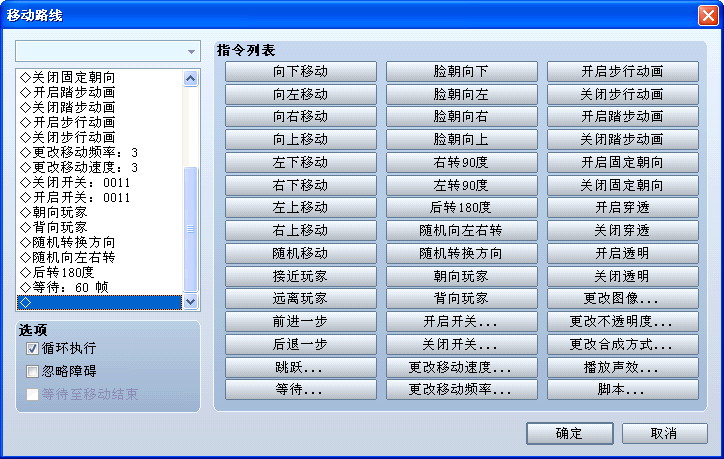Add the 背向玩家 command button

click(x=462, y=298)
